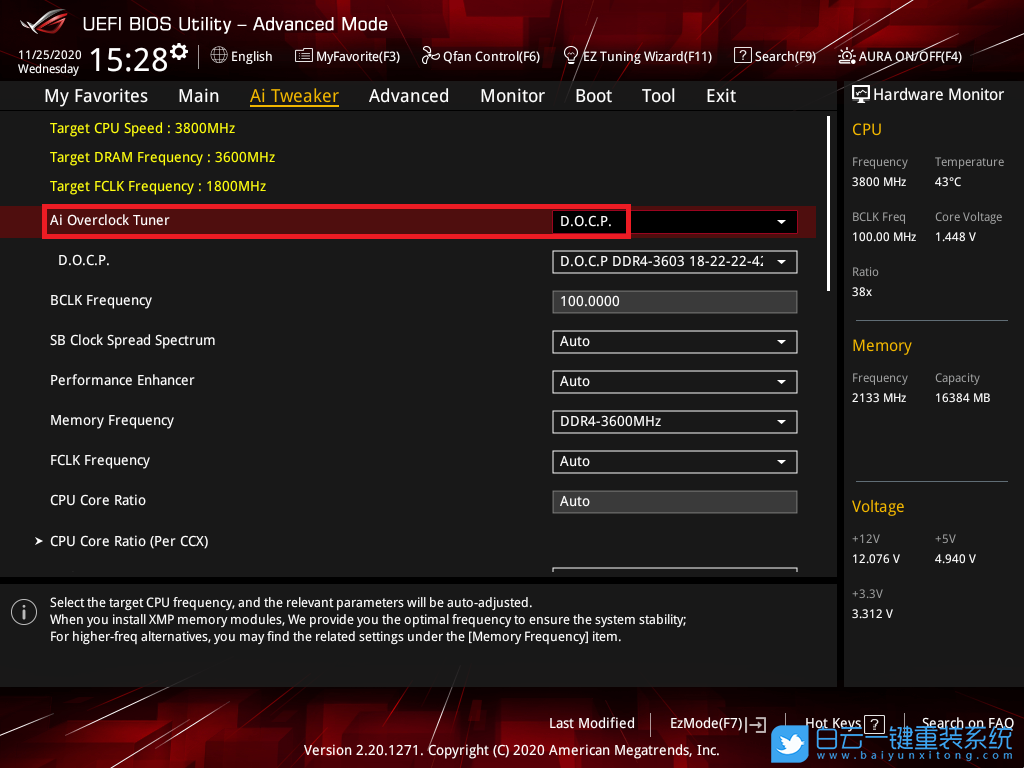This screenshot has height=768, width=1024.
Task: Expand the Memory Frequency dropdown
Action: pos(674,422)
